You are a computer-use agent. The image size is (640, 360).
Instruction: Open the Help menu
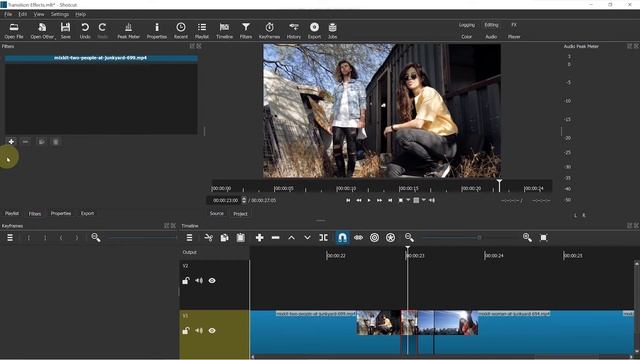(80, 14)
